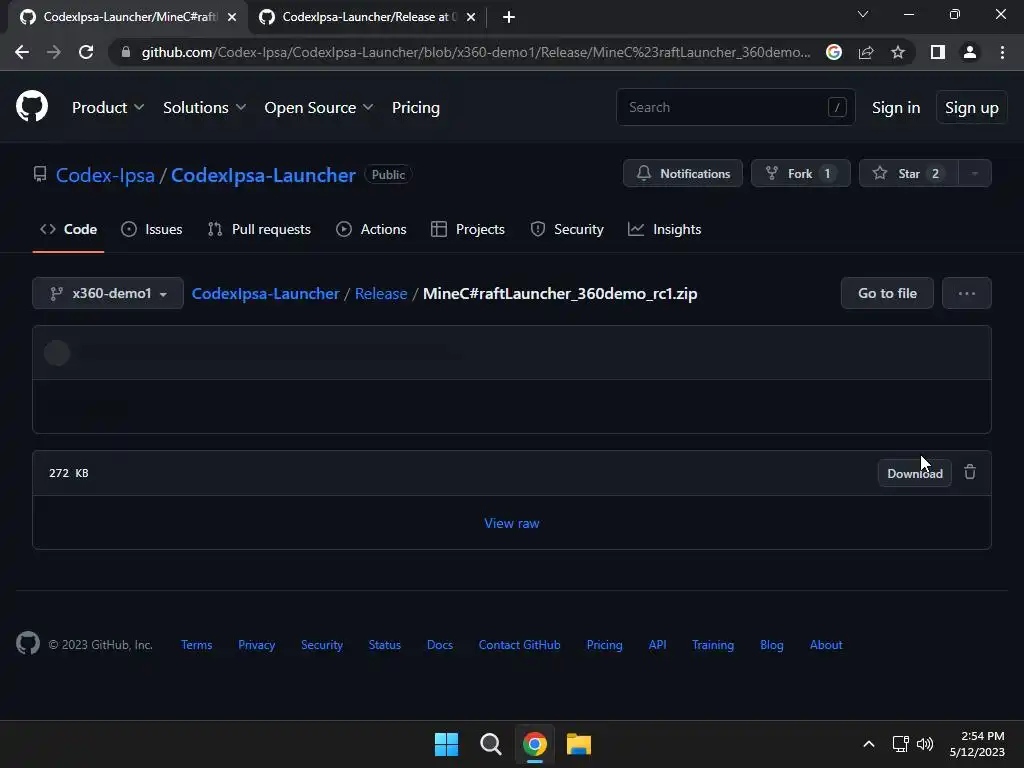Screen dimensions: 1024x768
Task: Expand the Solutions menu
Action: [x=204, y=108]
